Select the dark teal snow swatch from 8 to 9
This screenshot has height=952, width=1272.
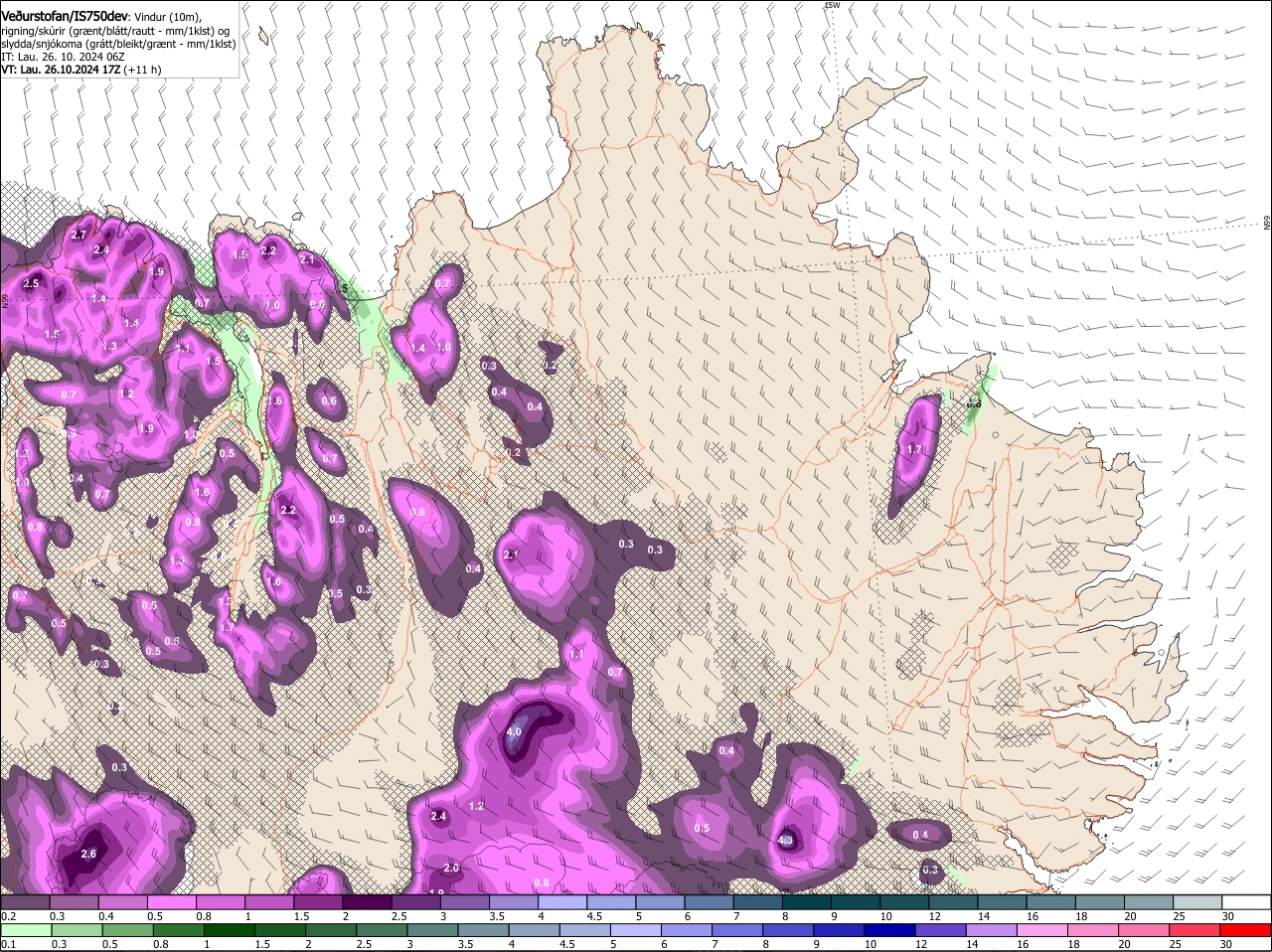tap(807, 901)
